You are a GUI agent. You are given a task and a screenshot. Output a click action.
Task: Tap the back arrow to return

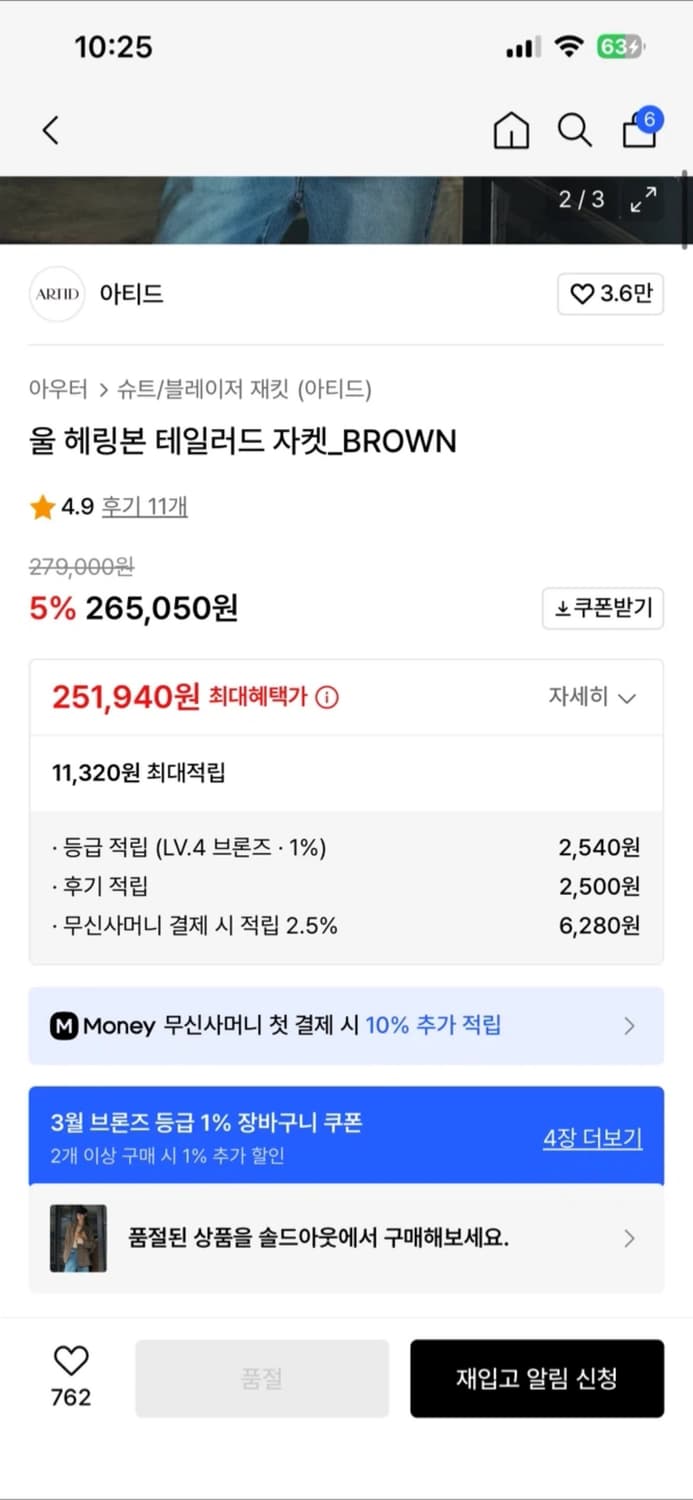[50, 130]
